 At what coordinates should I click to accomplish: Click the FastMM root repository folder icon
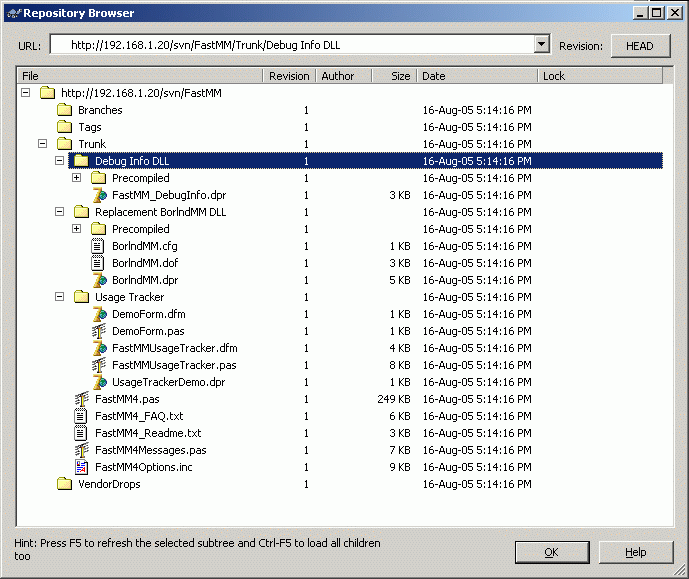pos(47,93)
